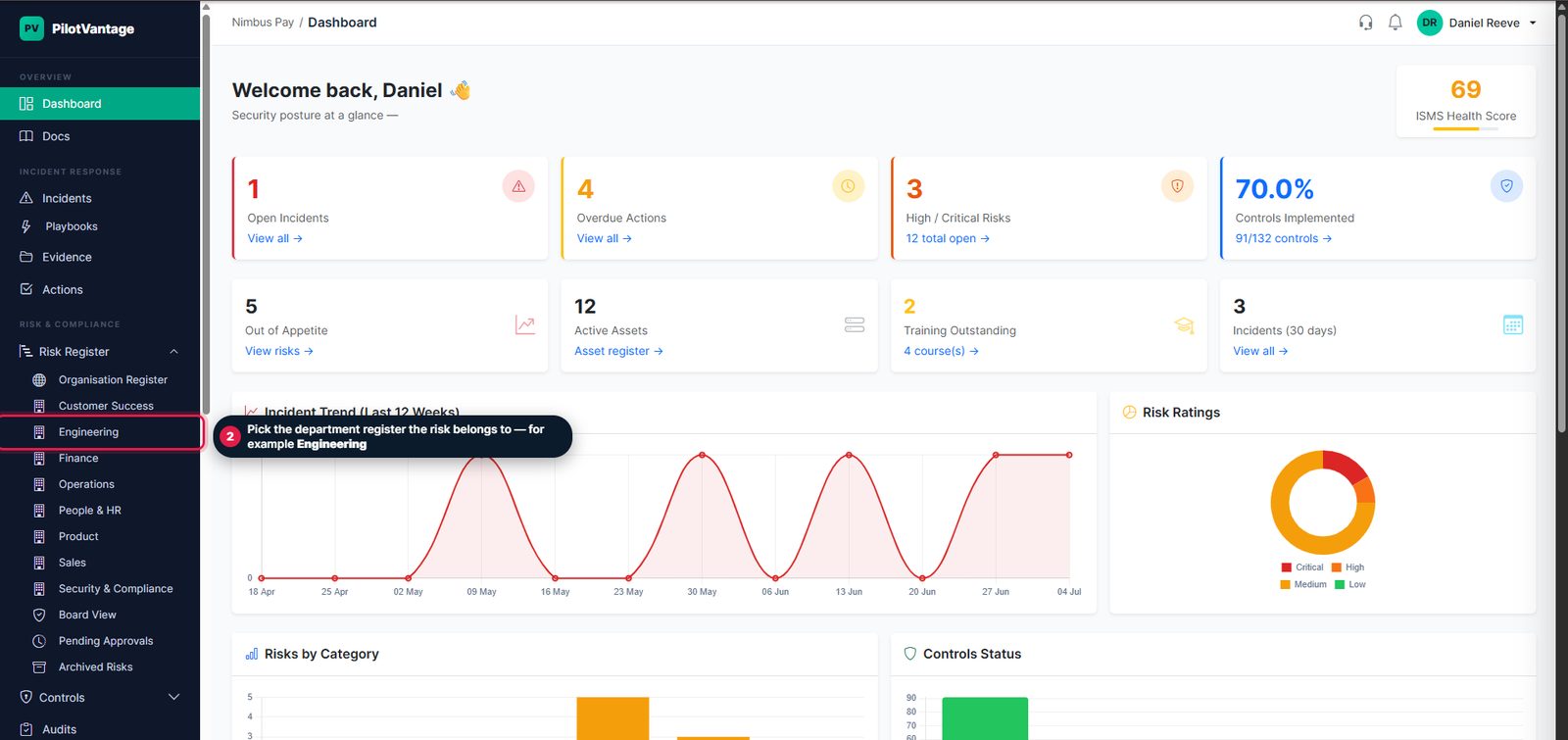
Task: Click the Organisation Register globe icon
Action: (x=39, y=380)
